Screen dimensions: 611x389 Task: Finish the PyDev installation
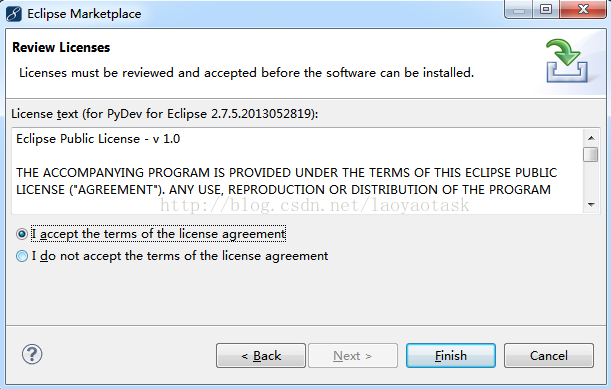(x=451, y=355)
